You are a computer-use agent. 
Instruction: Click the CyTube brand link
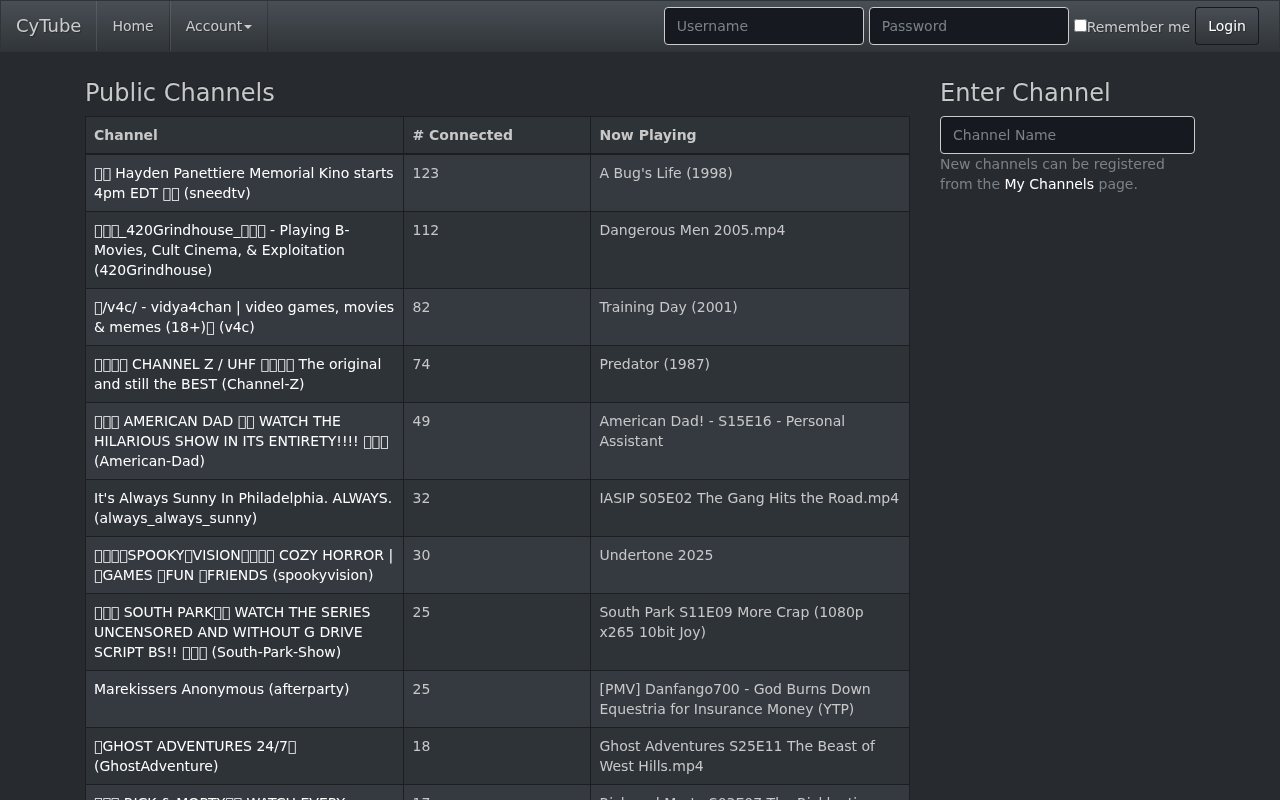point(48,26)
